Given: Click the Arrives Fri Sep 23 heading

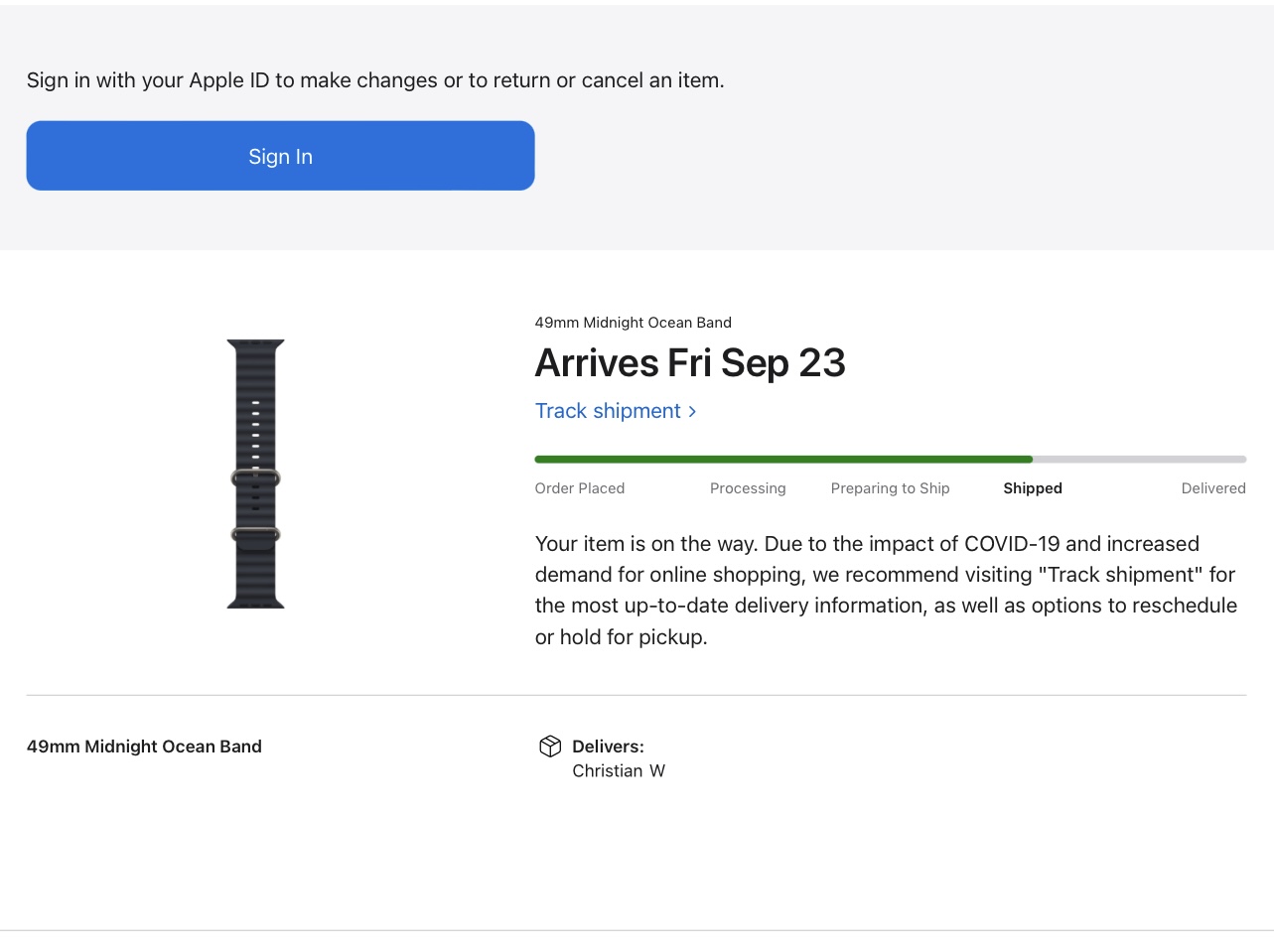Looking at the screenshot, I should (690, 363).
